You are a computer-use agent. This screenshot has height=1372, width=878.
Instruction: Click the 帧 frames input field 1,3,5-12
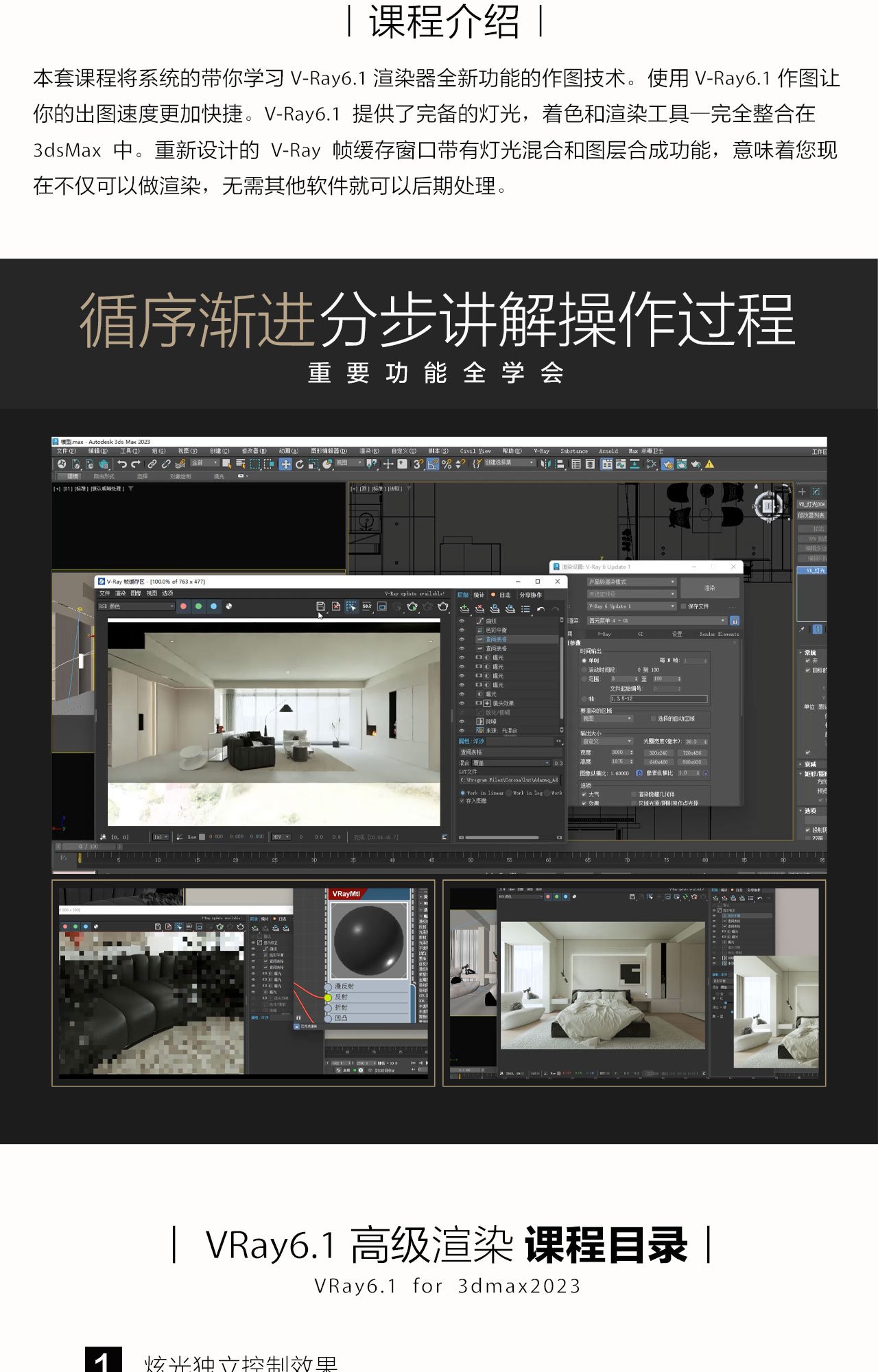click(659, 699)
